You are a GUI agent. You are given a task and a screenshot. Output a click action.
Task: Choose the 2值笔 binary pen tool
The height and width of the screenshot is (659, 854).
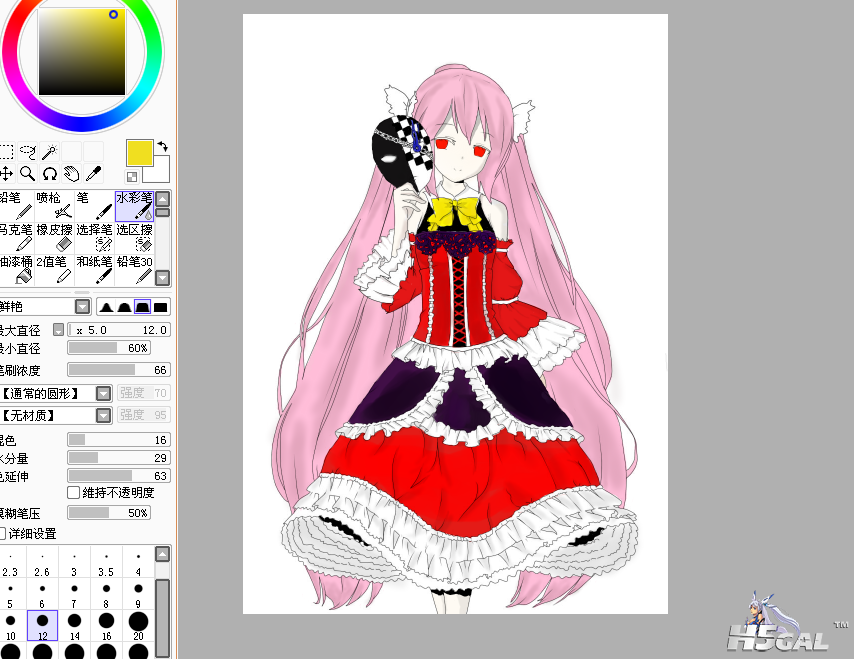[x=55, y=269]
